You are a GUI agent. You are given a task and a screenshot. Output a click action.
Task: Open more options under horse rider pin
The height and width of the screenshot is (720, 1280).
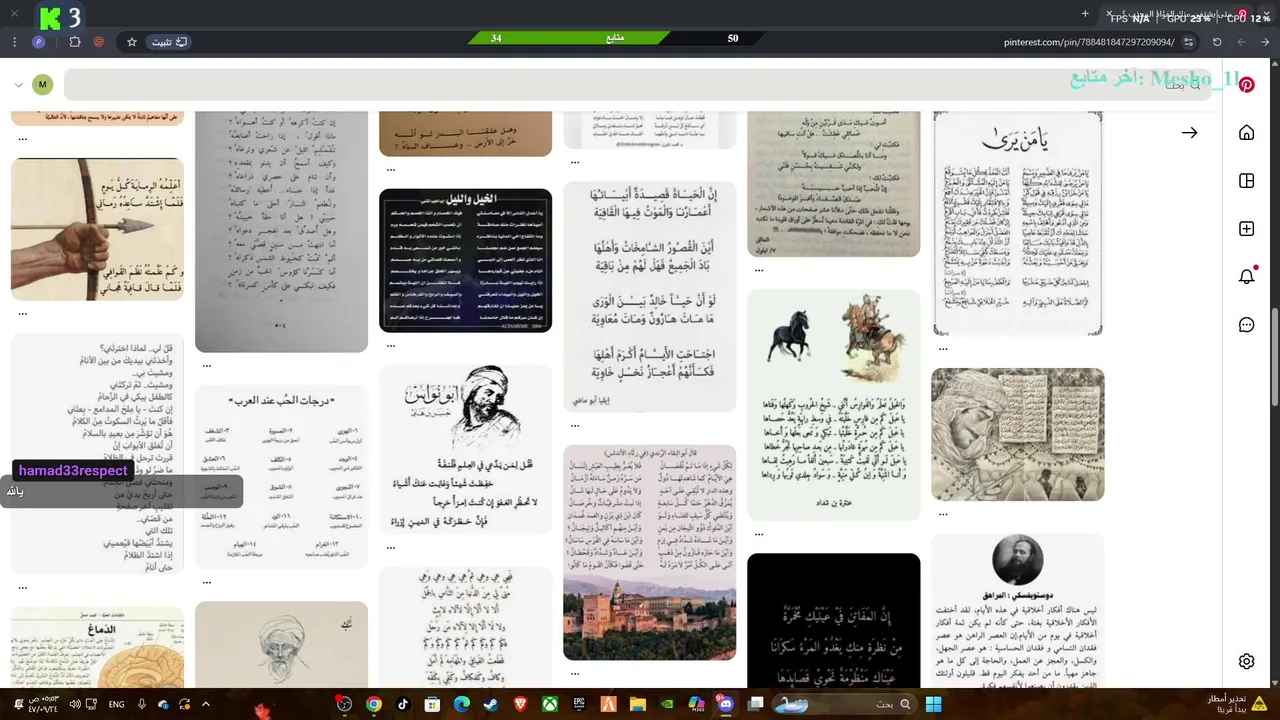758,534
